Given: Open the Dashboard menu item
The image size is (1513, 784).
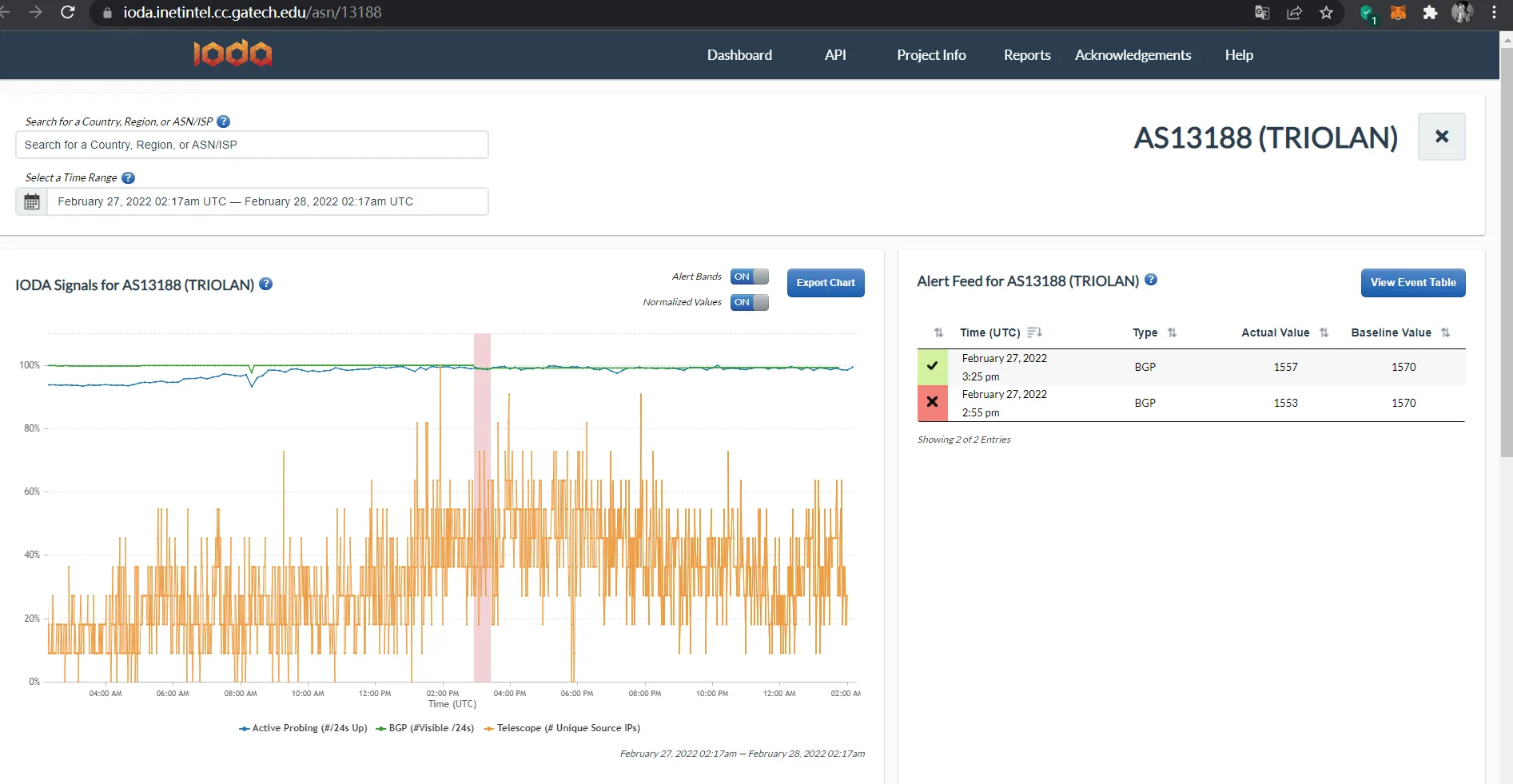Looking at the screenshot, I should click(x=739, y=55).
